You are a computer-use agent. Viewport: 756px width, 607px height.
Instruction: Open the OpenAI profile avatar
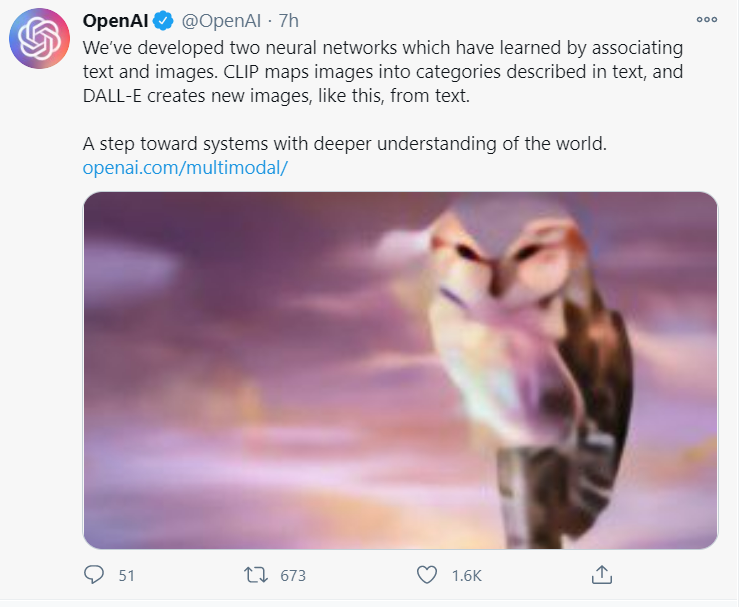click(x=40, y=38)
